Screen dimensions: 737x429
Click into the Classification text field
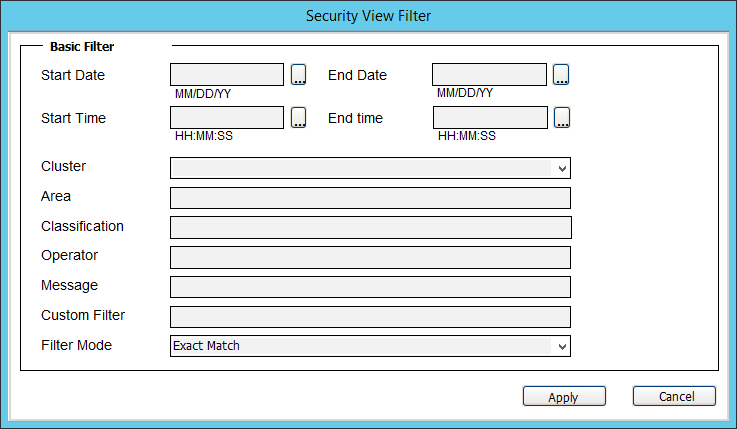(x=371, y=227)
